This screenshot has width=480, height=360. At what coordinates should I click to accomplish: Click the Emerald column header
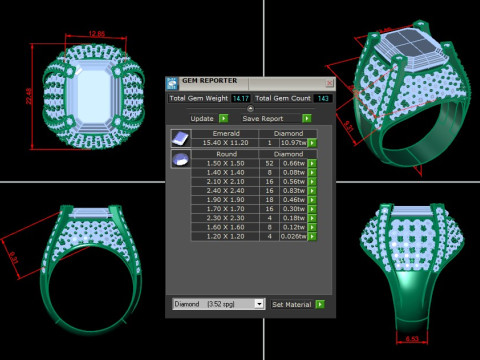[226, 133]
